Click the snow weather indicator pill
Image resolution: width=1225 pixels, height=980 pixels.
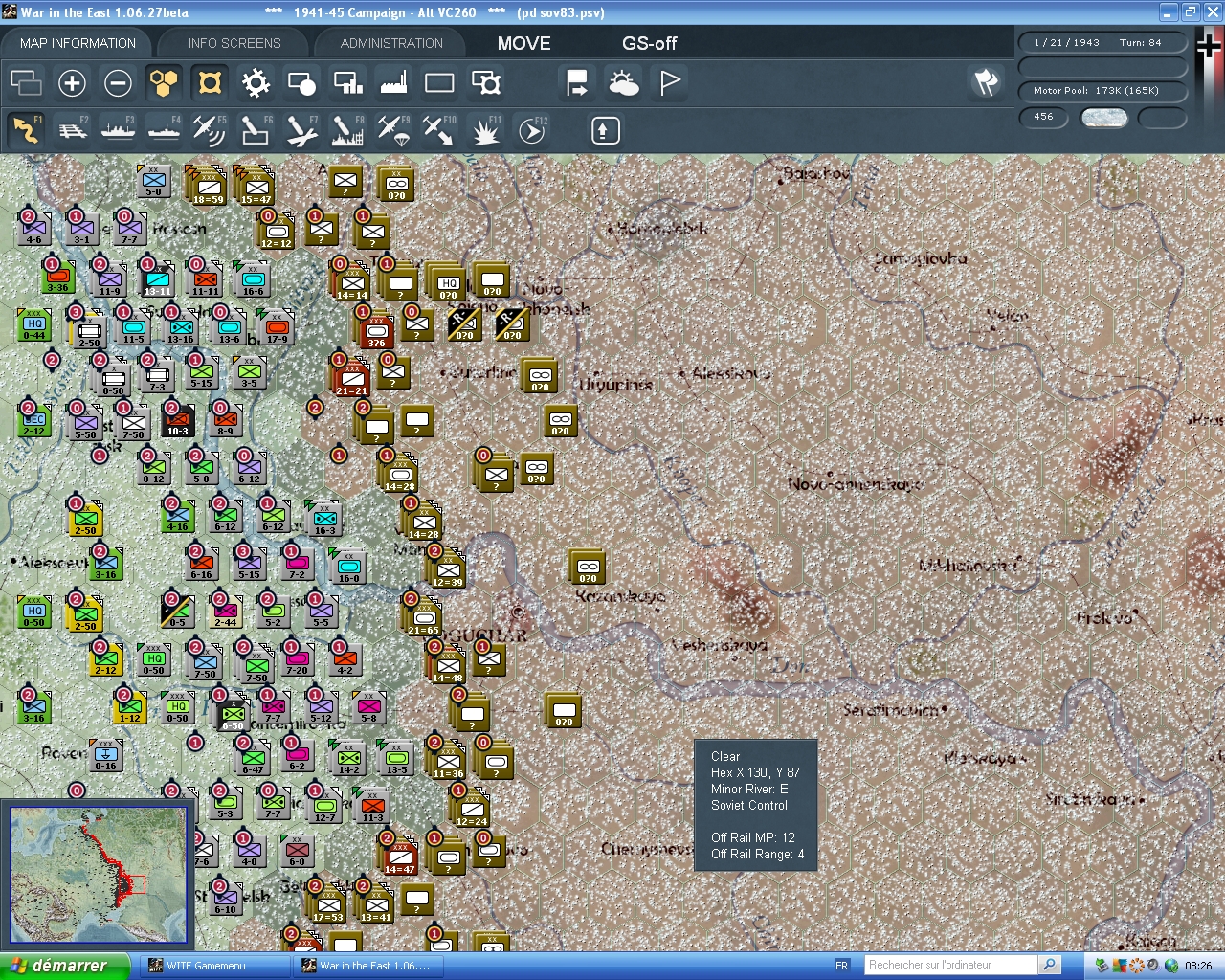[1103, 118]
